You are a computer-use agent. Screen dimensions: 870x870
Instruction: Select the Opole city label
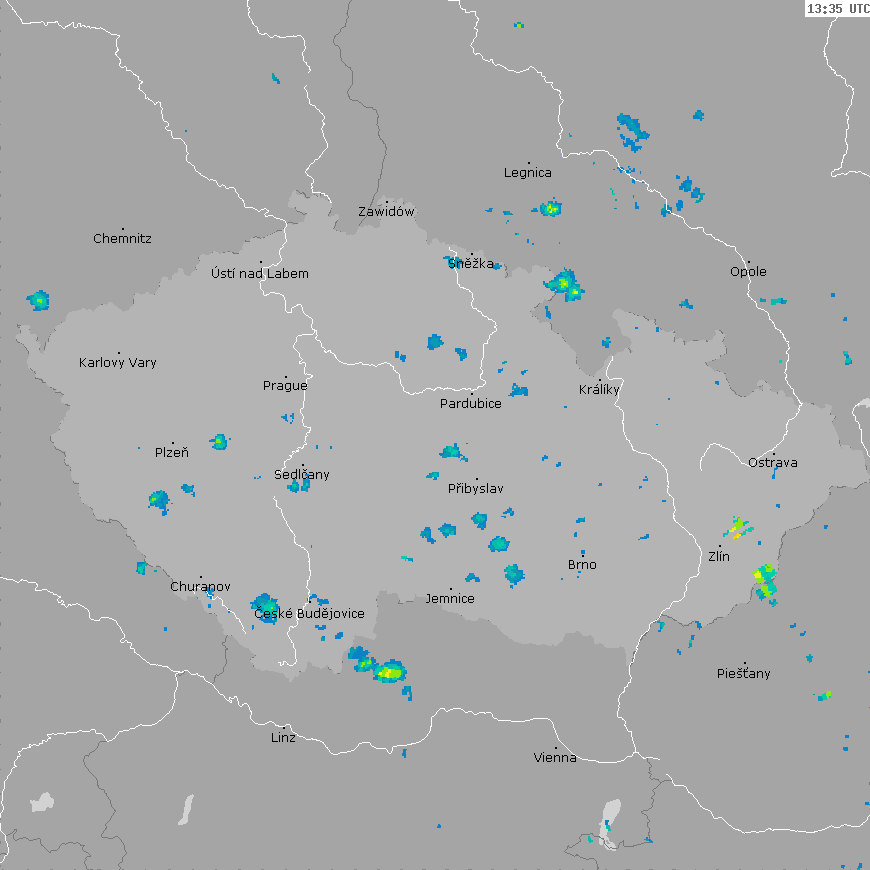(748, 272)
